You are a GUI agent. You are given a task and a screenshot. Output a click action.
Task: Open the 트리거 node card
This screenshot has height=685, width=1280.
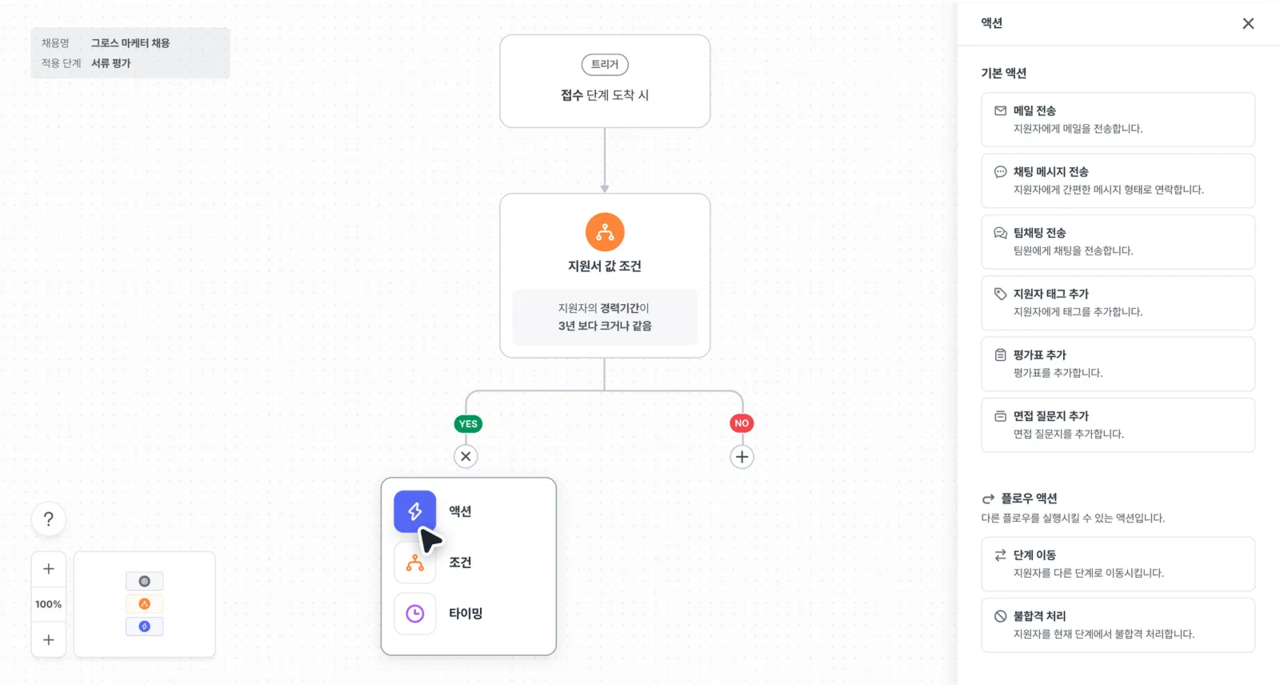point(604,82)
